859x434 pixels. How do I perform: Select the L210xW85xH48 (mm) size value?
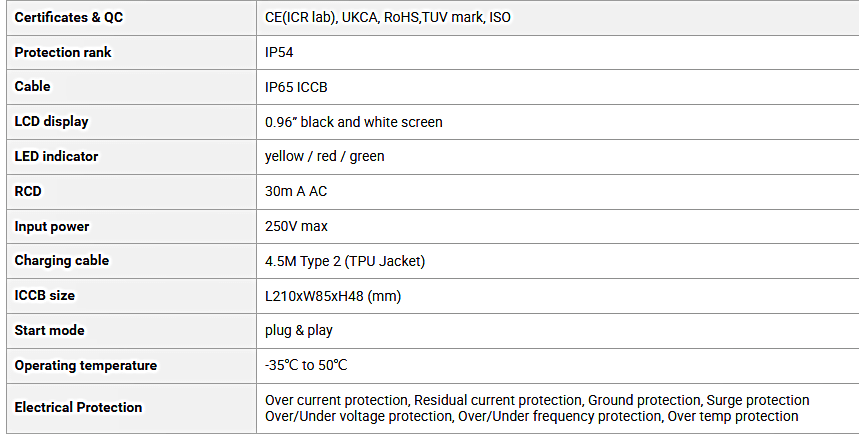(x=333, y=296)
